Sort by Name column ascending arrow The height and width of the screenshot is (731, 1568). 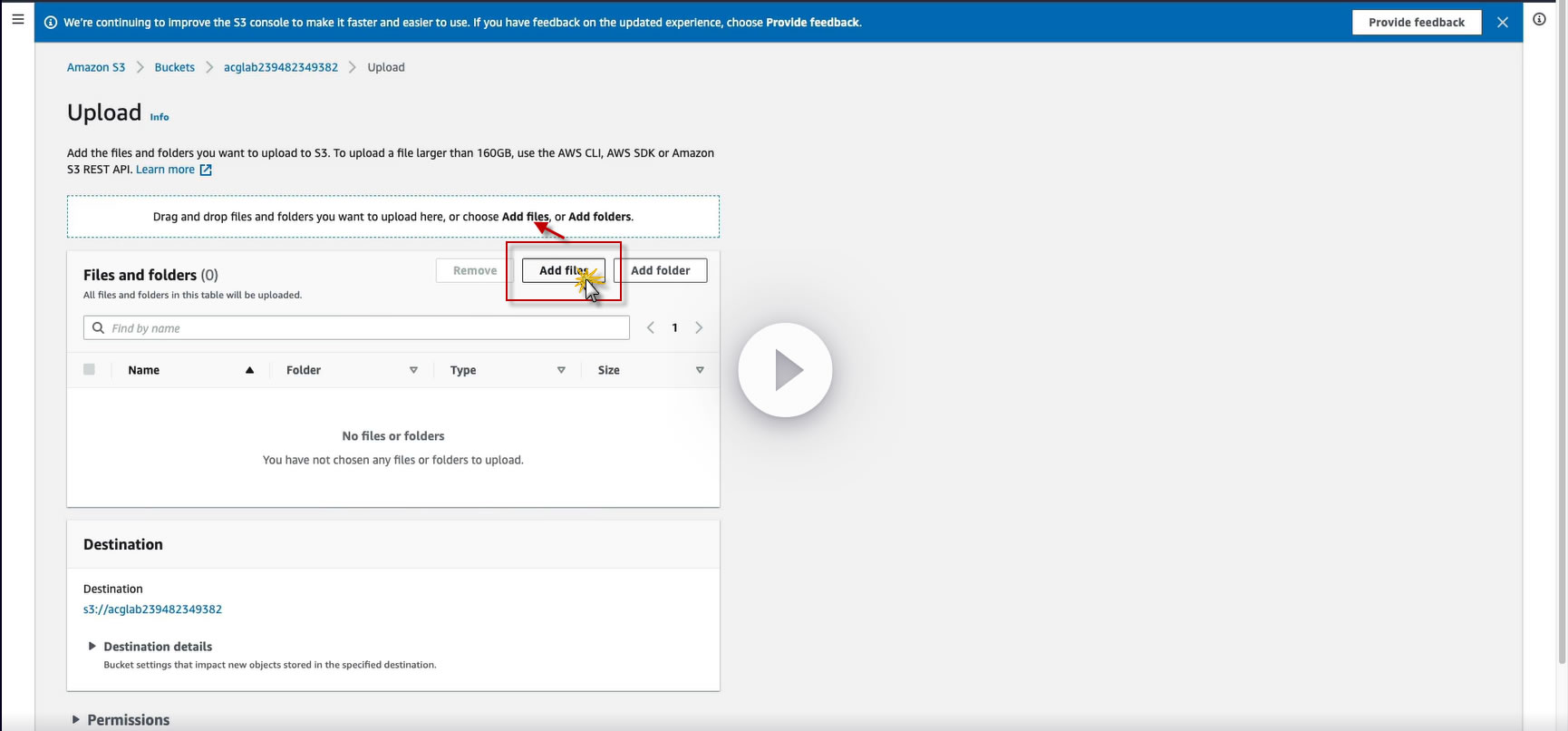pyautogui.click(x=249, y=370)
